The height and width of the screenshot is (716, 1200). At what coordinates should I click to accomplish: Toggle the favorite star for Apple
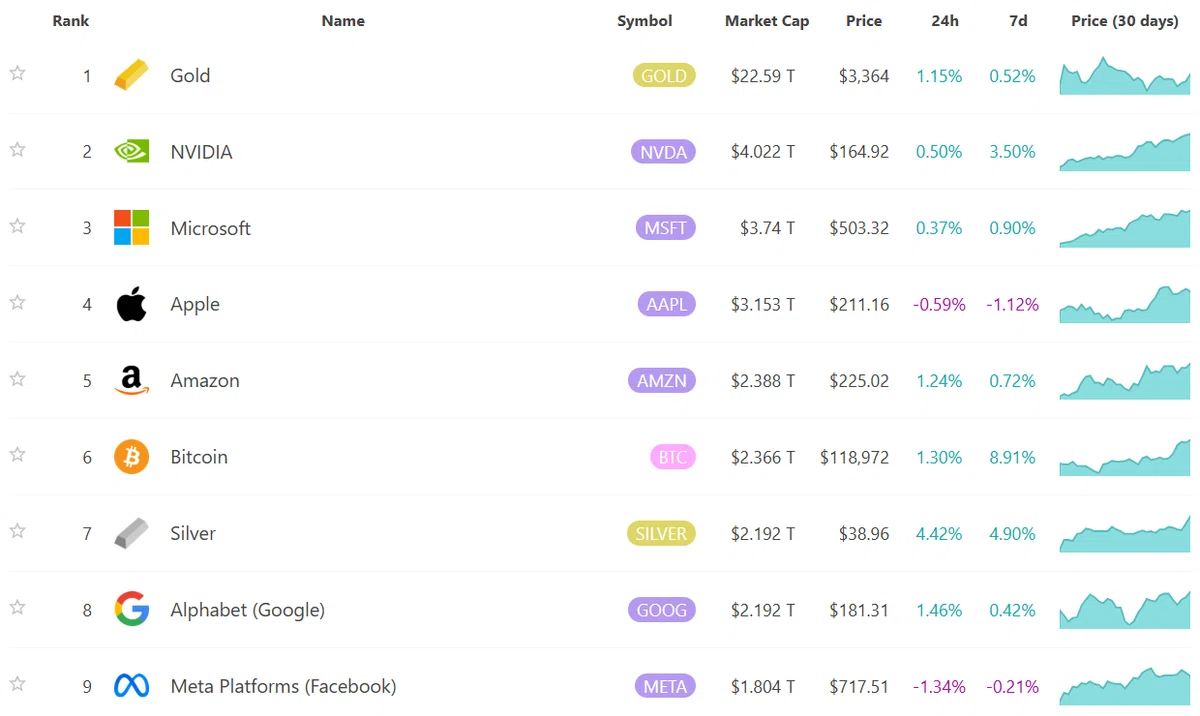tap(17, 302)
